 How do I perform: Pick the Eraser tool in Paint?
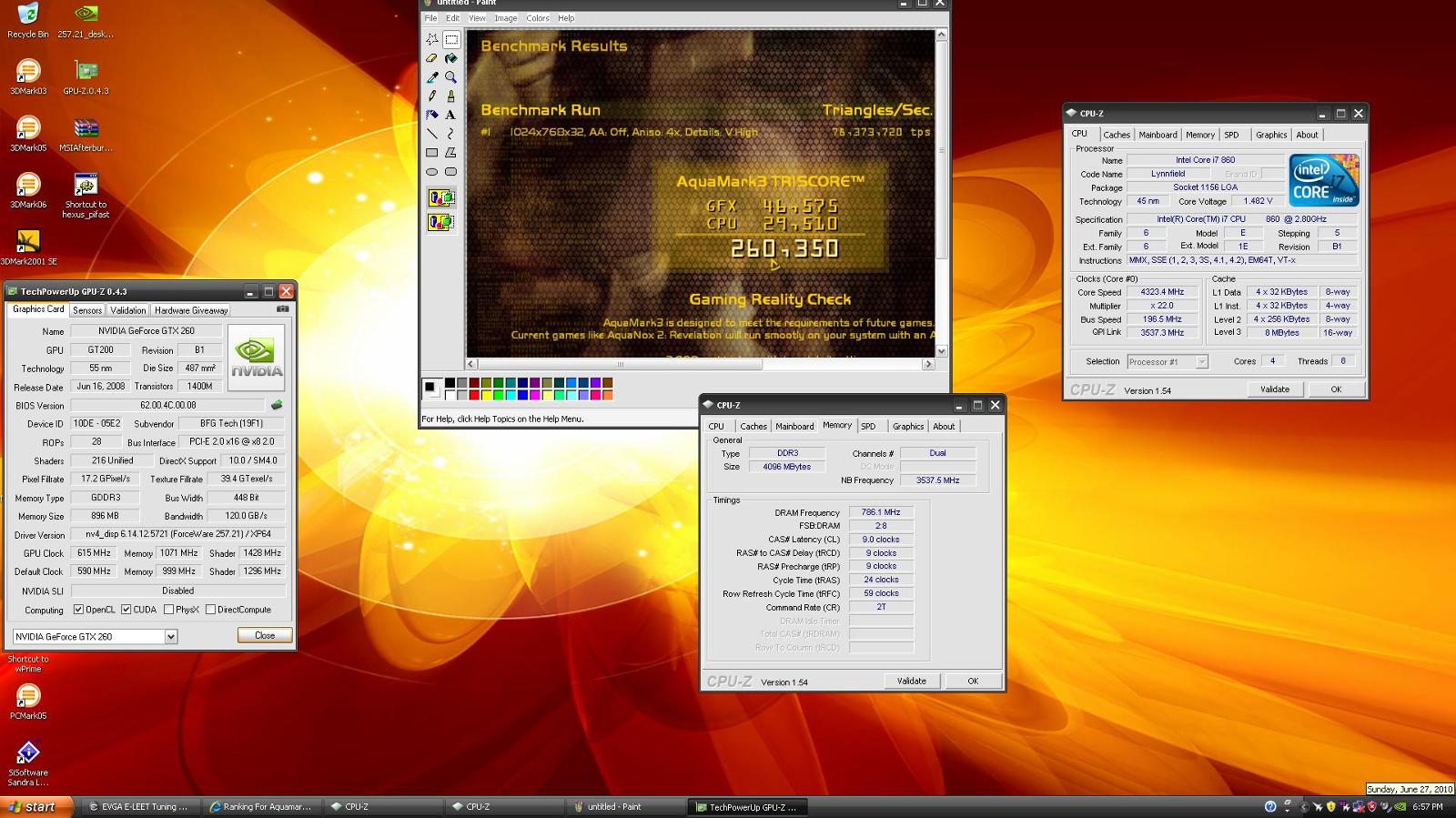[x=432, y=58]
